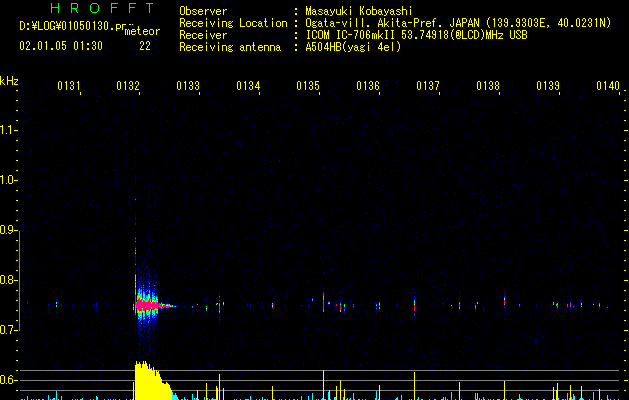Image resolution: width=629 pixels, height=400 pixels.
Task: Click the kHz axis unit label
Action: pos(9,81)
